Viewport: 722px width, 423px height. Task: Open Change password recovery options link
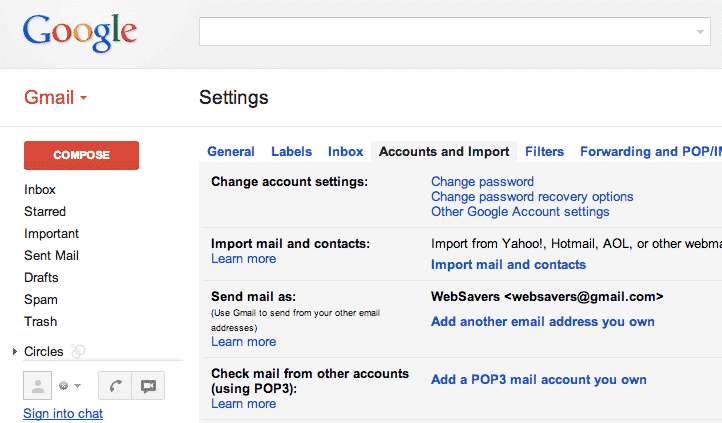pyautogui.click(x=532, y=197)
